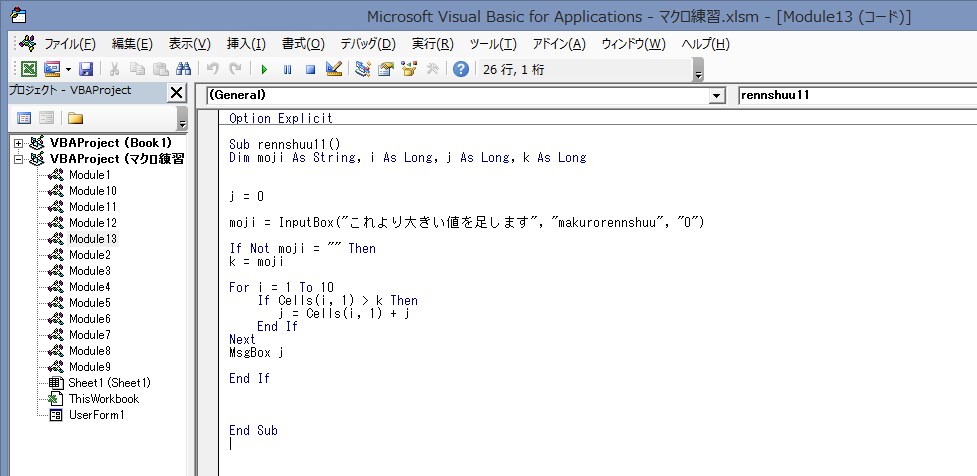
Task: Open standard toolbar options overflow arrow
Action: (698, 70)
